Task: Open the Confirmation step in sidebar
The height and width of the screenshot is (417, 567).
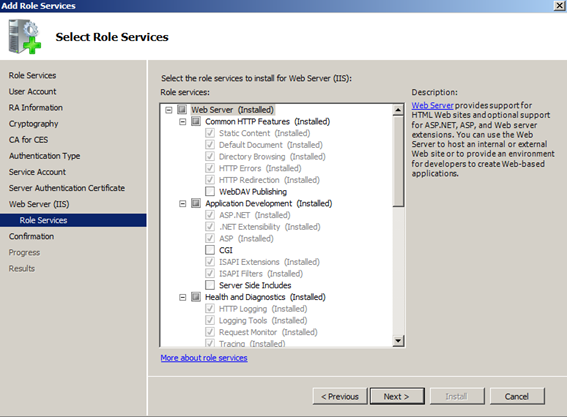Action: [31, 236]
